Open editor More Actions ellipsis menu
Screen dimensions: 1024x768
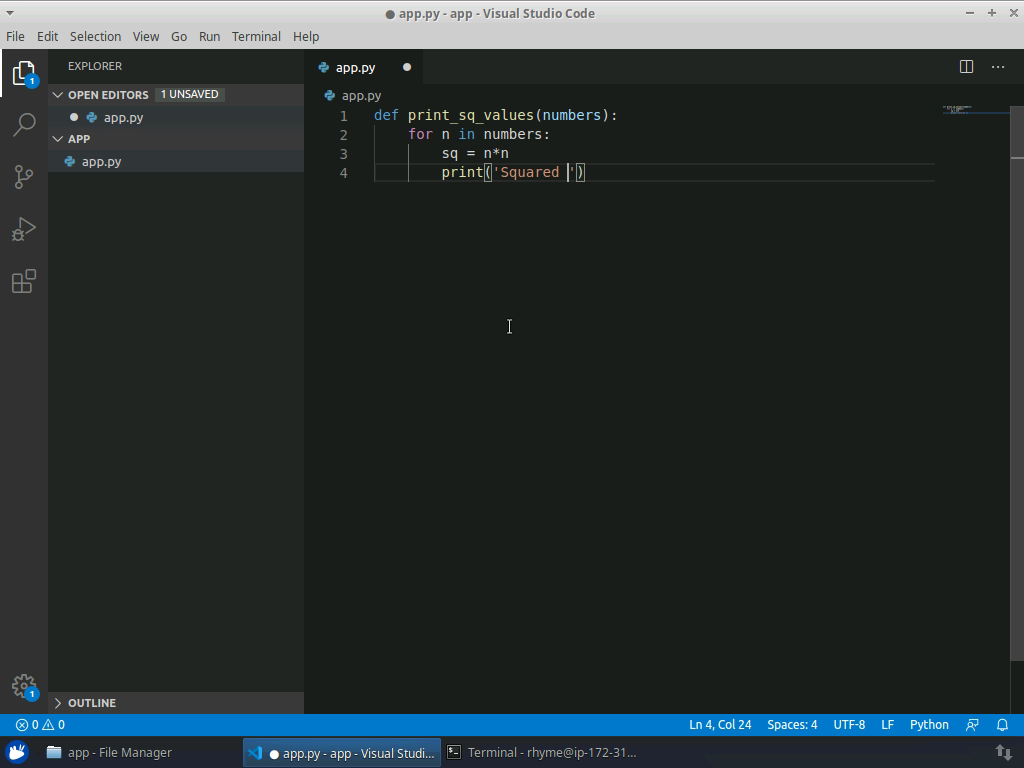[x=997, y=67]
